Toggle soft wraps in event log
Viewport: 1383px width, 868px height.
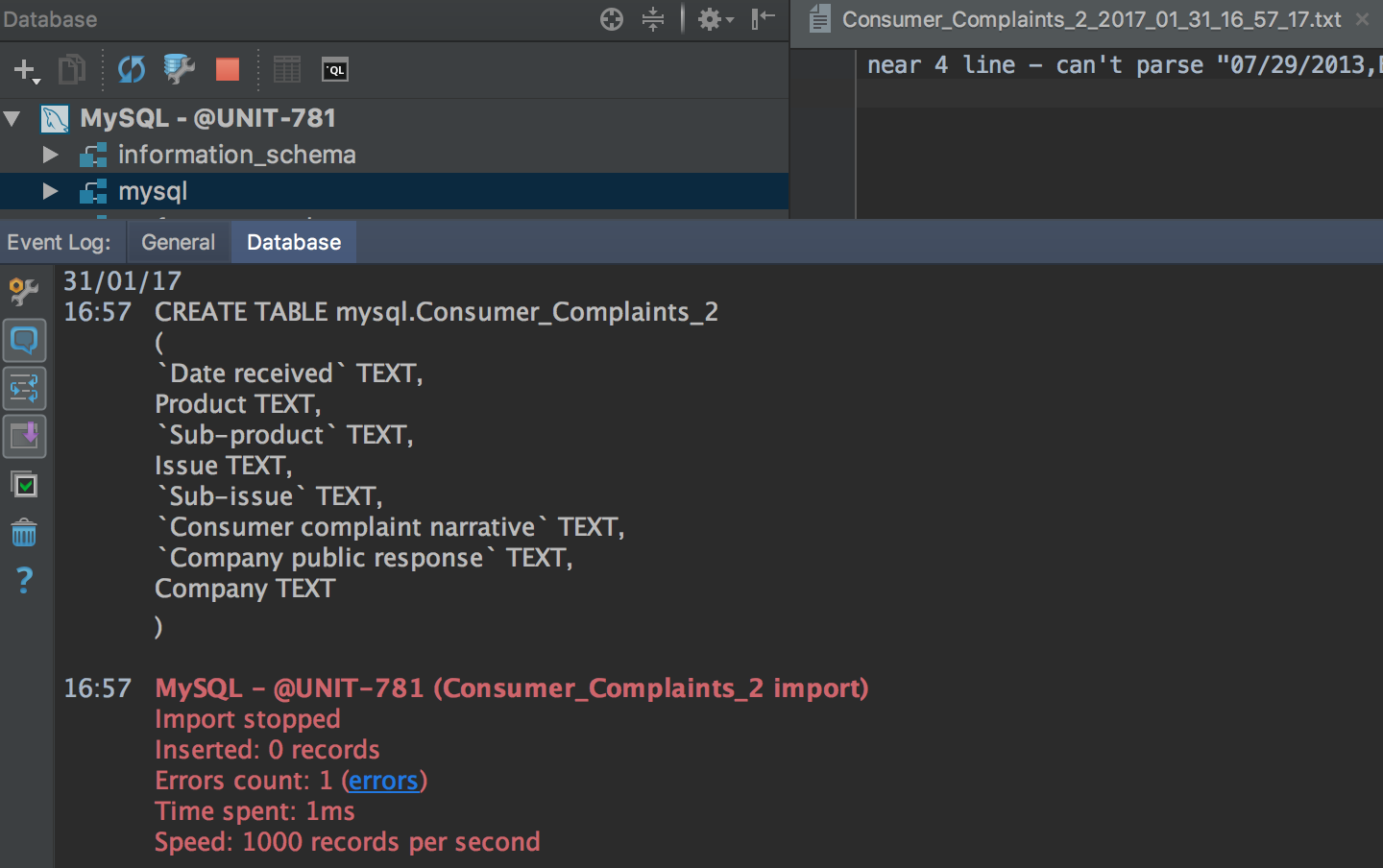point(24,389)
